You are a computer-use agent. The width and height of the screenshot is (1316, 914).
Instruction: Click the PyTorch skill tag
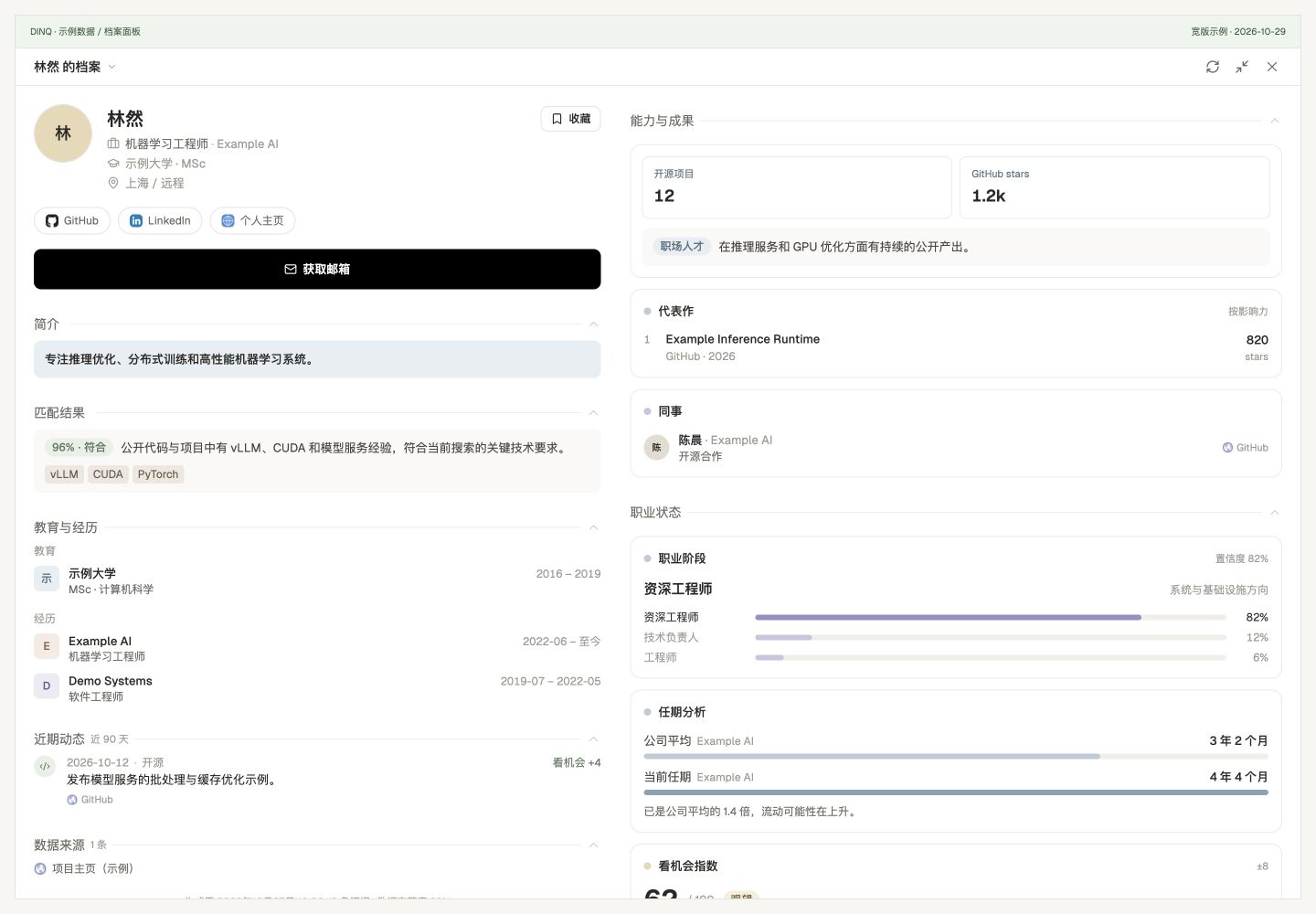(x=158, y=474)
